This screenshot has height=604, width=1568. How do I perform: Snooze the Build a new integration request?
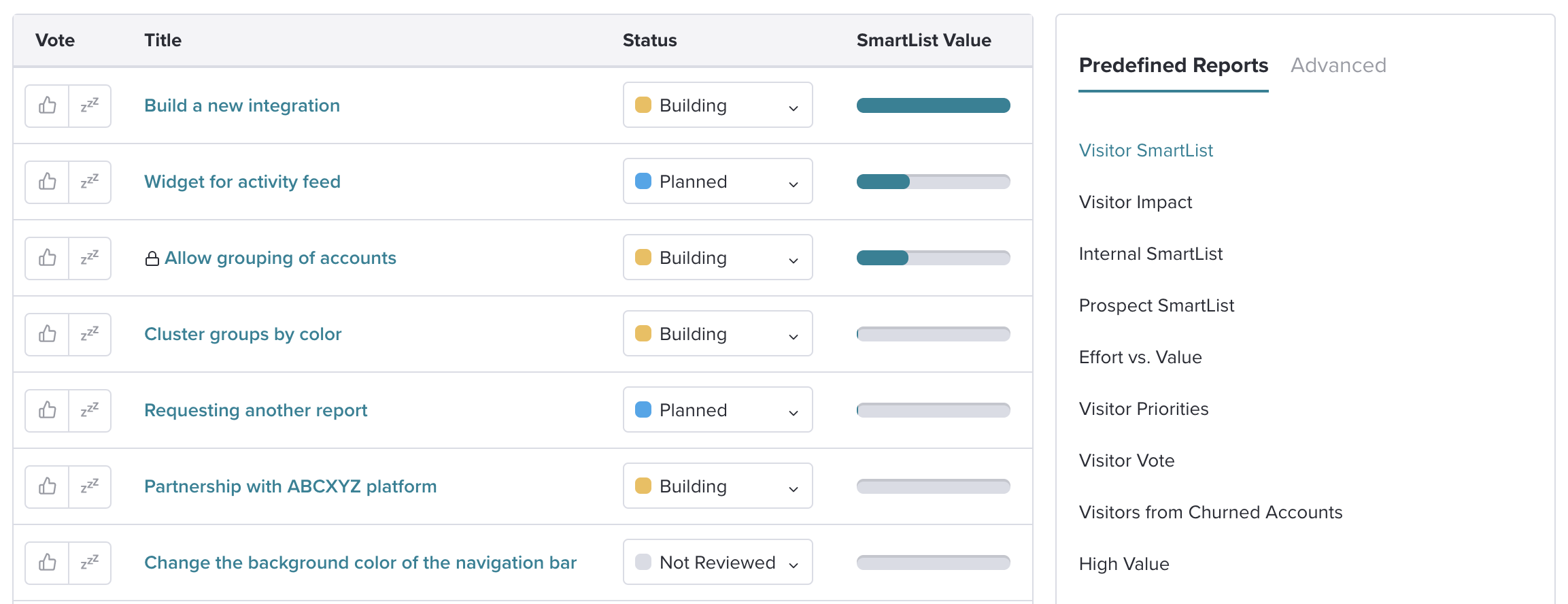click(90, 105)
